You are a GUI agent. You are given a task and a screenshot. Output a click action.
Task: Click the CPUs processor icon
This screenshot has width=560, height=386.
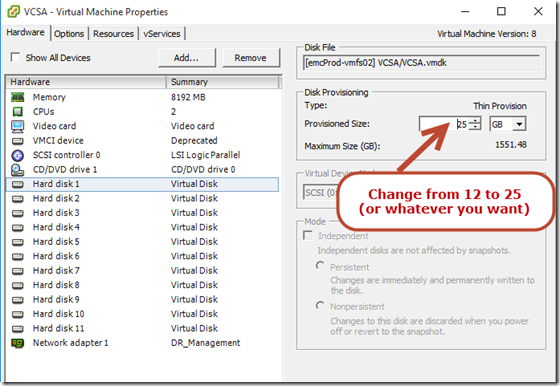(18, 112)
